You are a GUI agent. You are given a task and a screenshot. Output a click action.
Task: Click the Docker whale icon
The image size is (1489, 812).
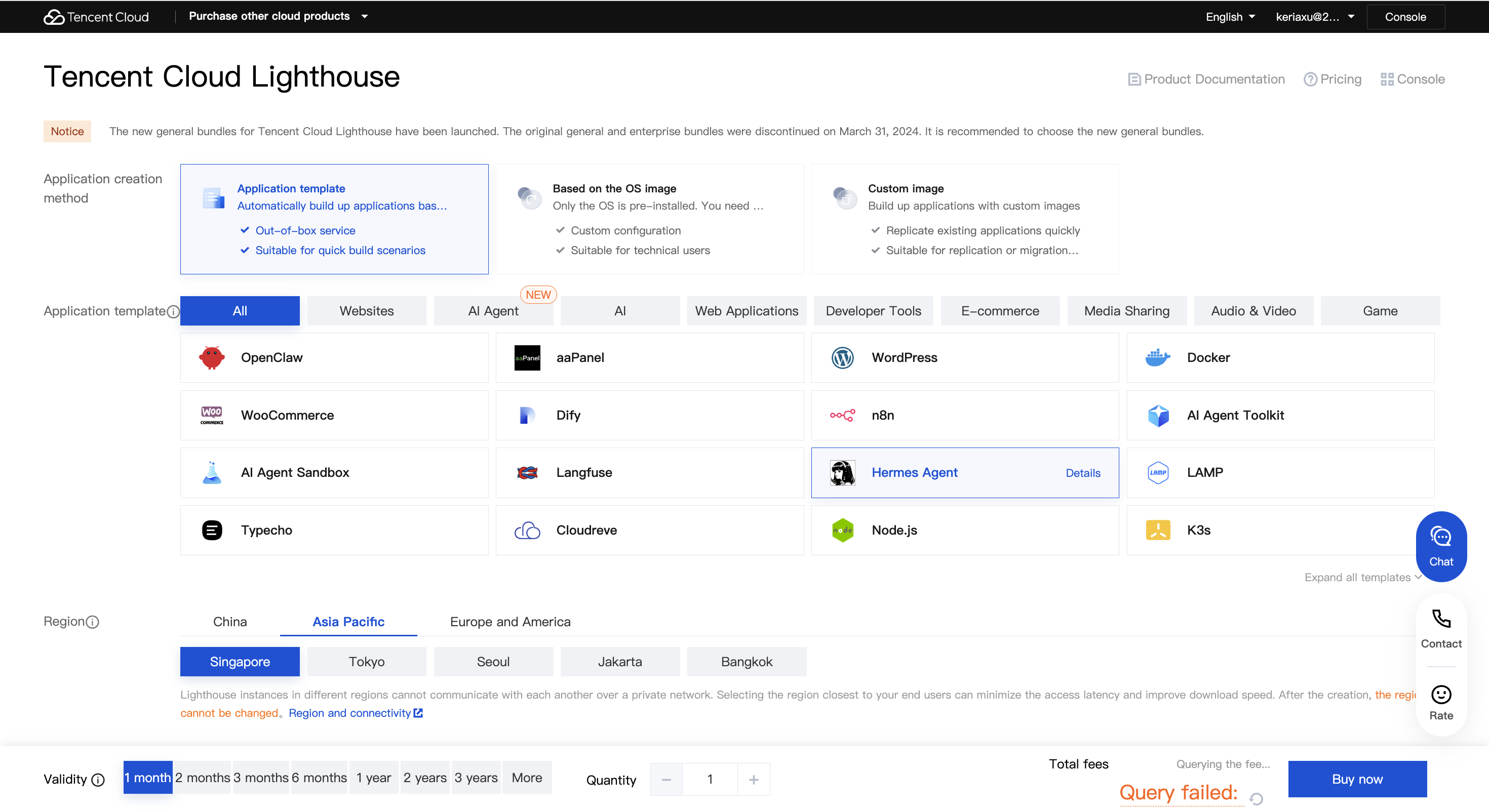pos(1157,357)
